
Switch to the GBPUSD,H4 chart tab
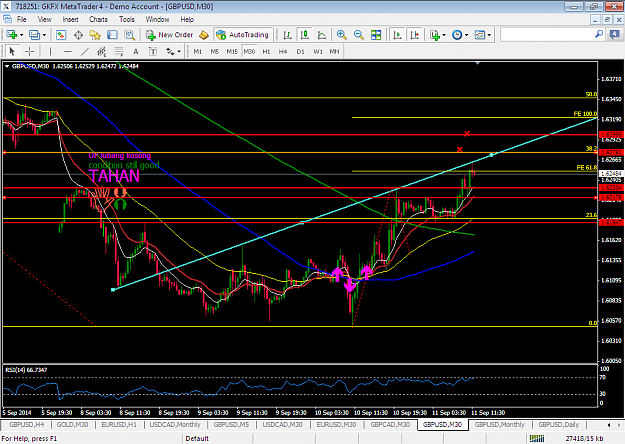click(x=26, y=425)
